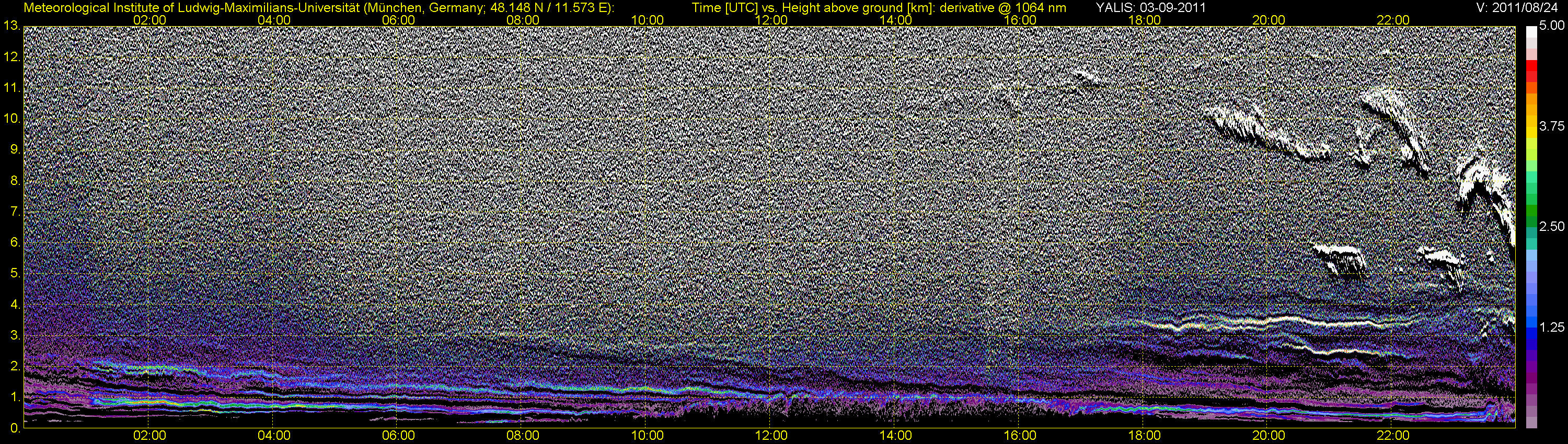Viewport: 1568px width, 444px height.
Task: Click the 18:00 label on the top time axis
Action: pos(1144,20)
